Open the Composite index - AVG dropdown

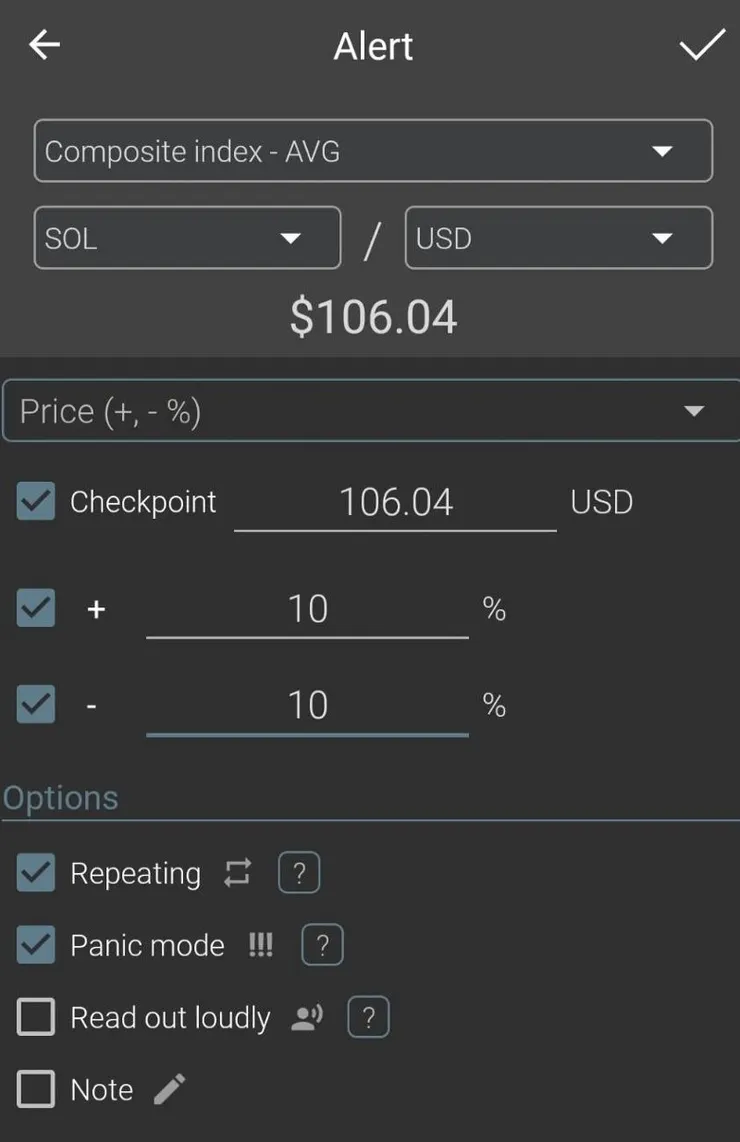[372, 151]
